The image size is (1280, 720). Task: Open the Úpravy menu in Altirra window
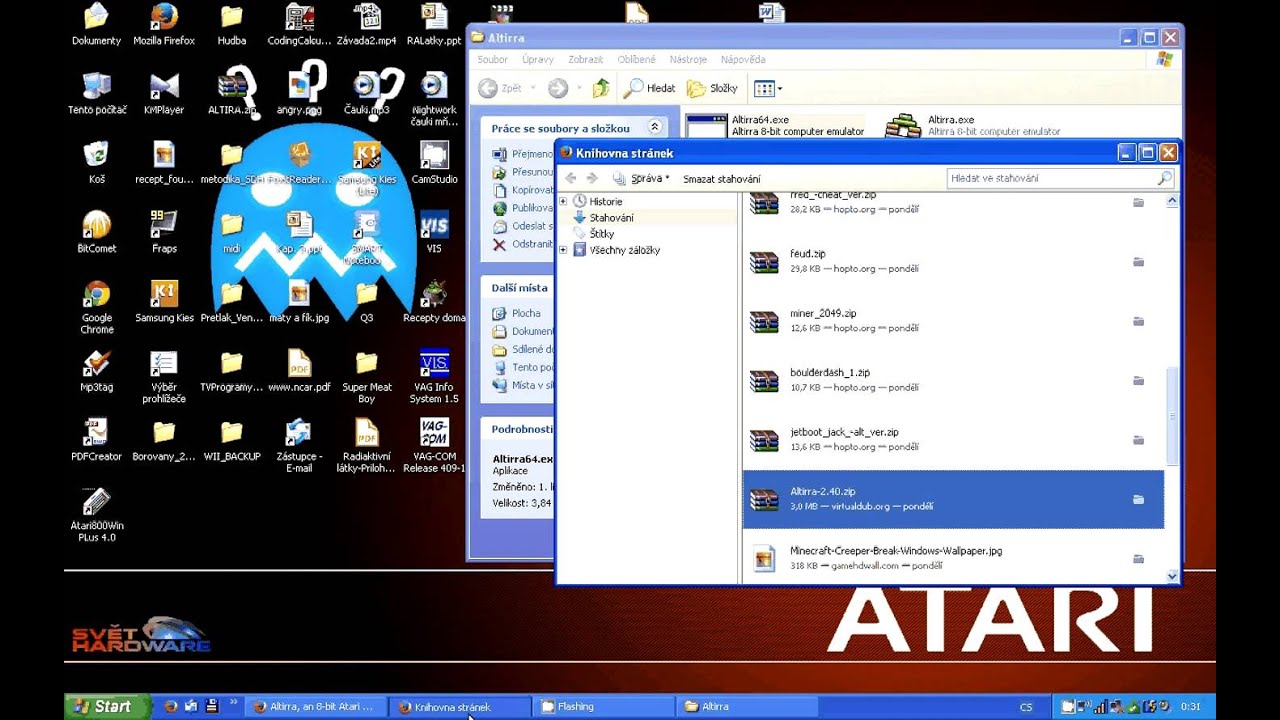tap(538, 60)
